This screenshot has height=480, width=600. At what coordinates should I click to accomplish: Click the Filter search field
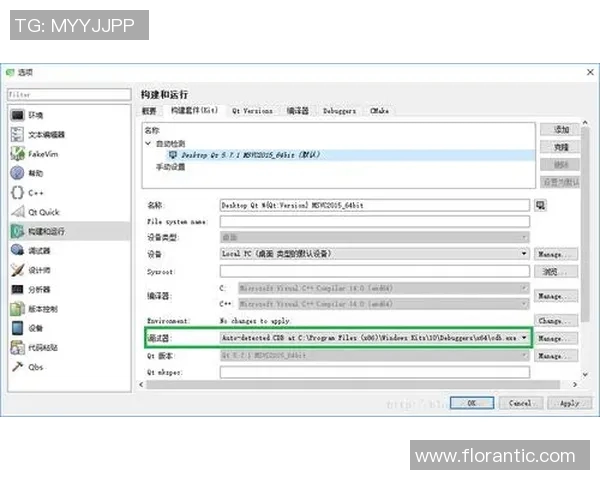[69, 95]
